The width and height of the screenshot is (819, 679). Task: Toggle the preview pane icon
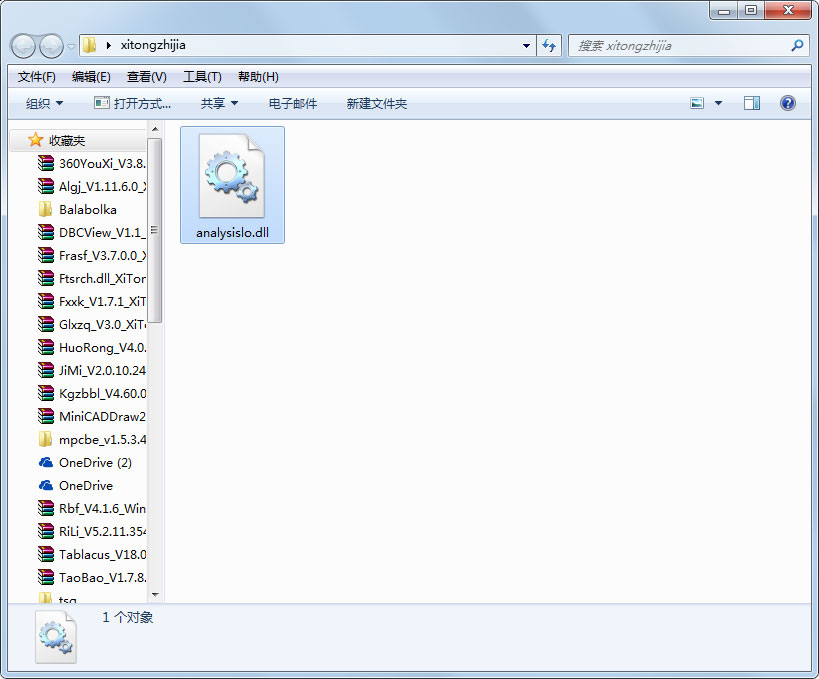[x=752, y=103]
